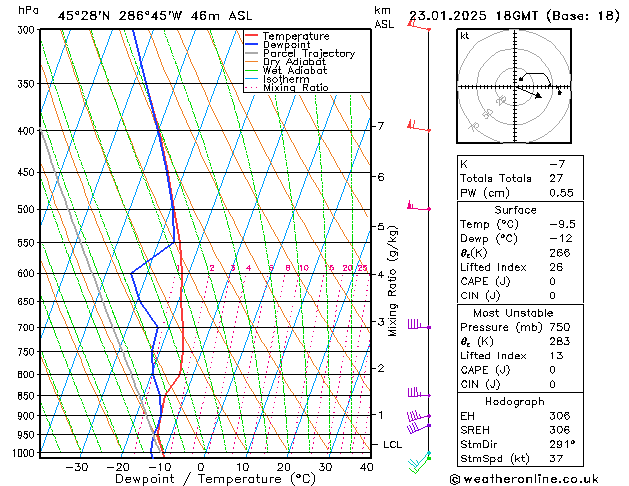
Task: Click the Most Unstable Lifted Index 13
Action: coord(556,356)
